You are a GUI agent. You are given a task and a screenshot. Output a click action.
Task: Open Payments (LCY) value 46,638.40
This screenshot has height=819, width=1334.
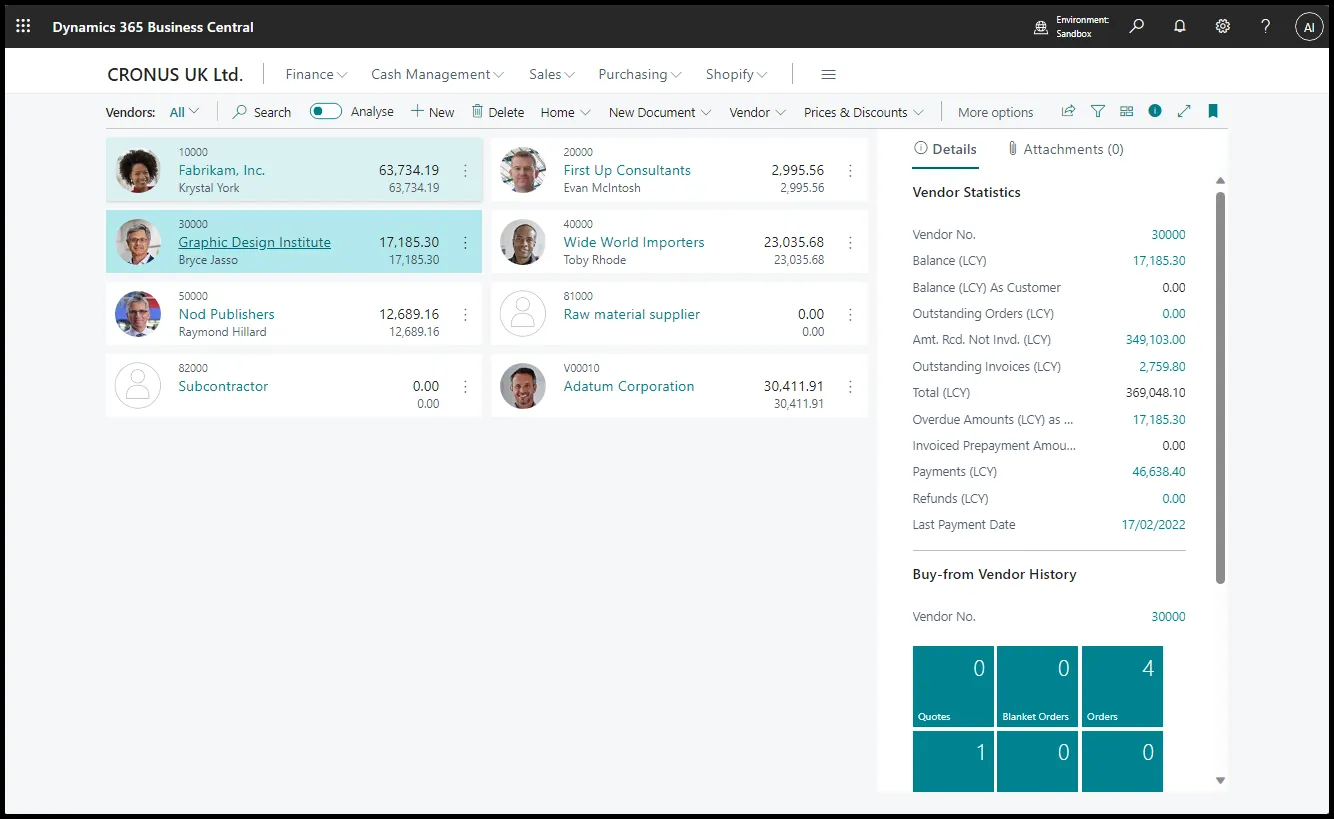click(x=1159, y=472)
